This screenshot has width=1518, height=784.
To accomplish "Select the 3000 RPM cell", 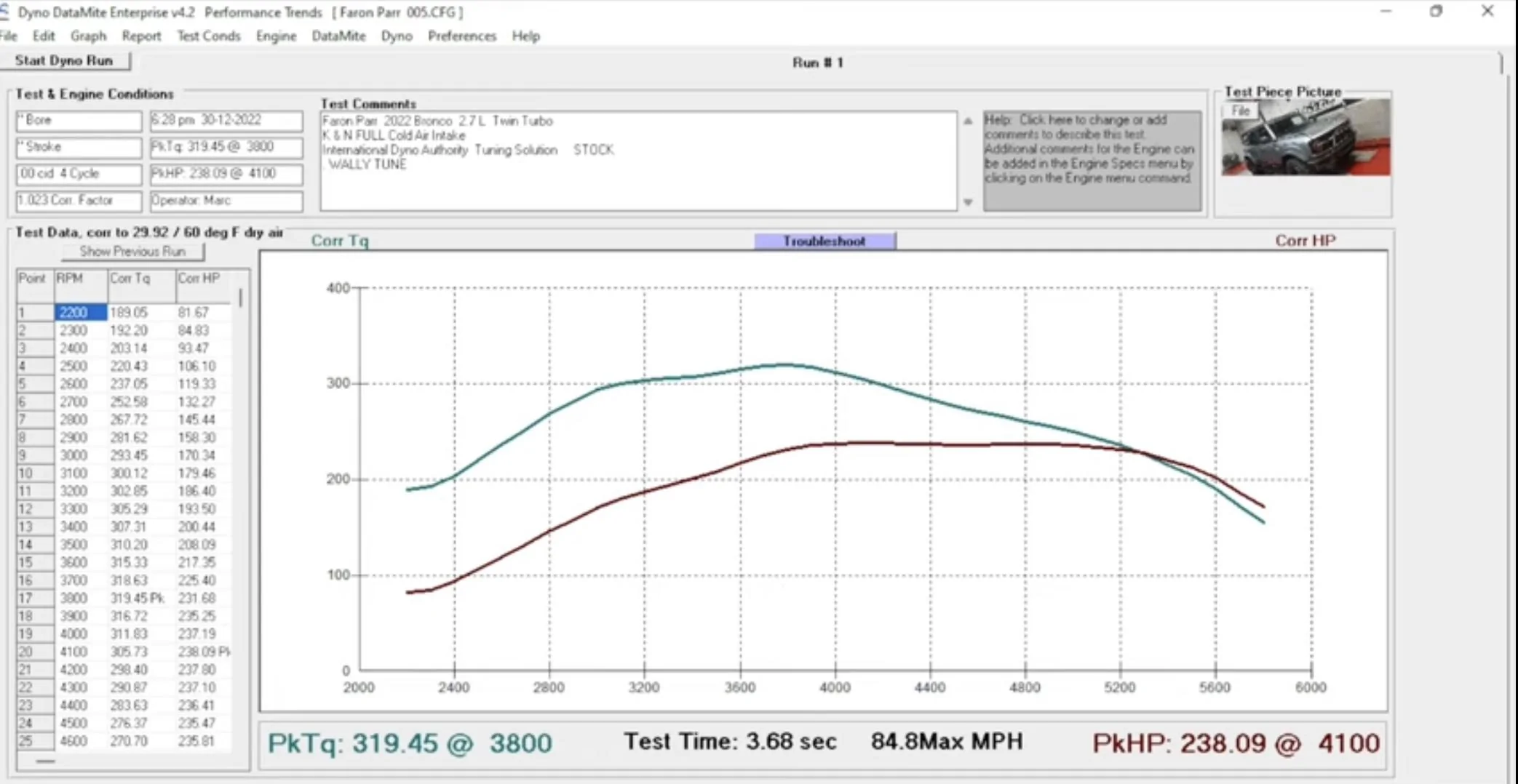I will coord(81,455).
